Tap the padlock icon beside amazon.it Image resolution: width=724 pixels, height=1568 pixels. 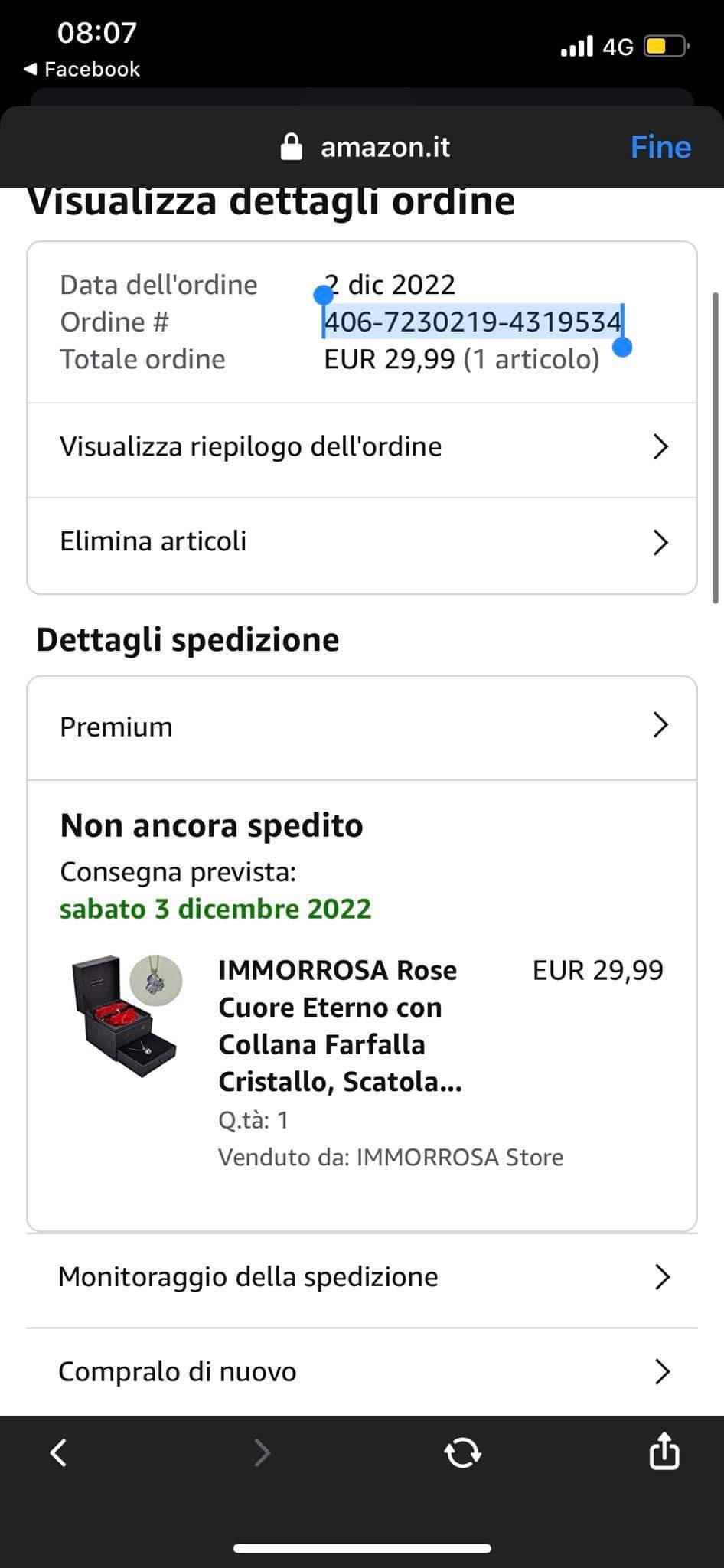[x=292, y=146]
